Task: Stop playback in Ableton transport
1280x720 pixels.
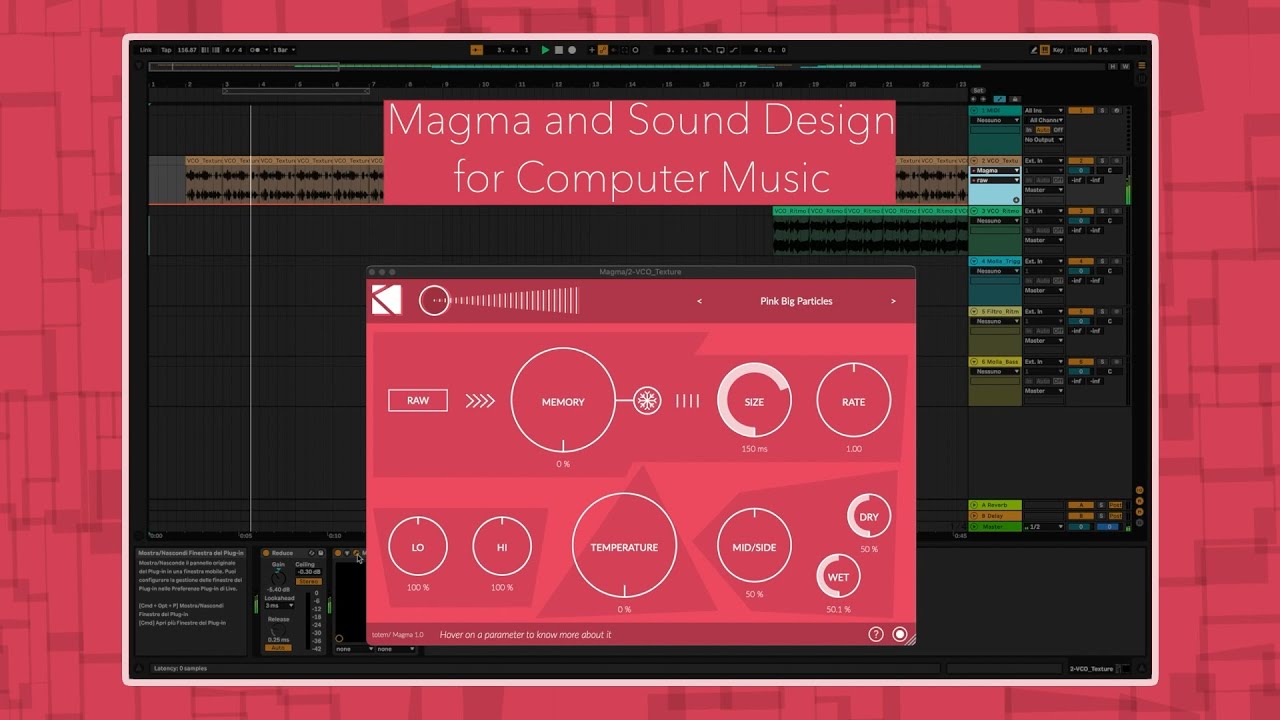Action: 559,50
